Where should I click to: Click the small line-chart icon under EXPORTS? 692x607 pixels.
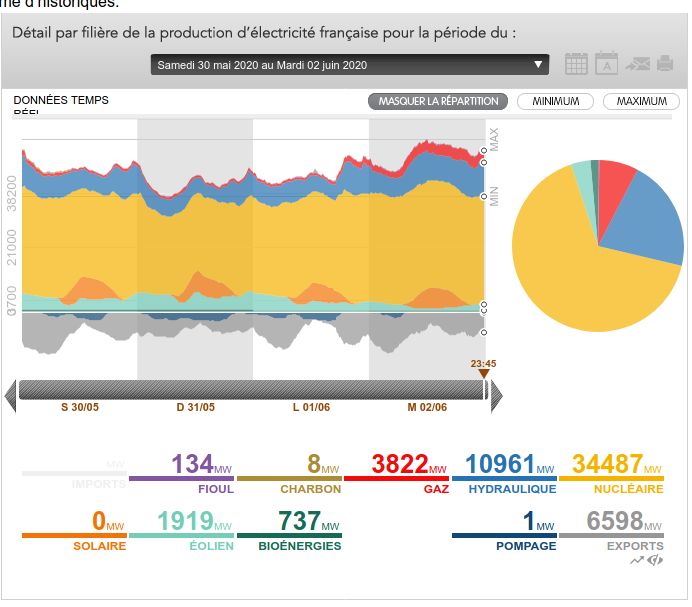637,560
